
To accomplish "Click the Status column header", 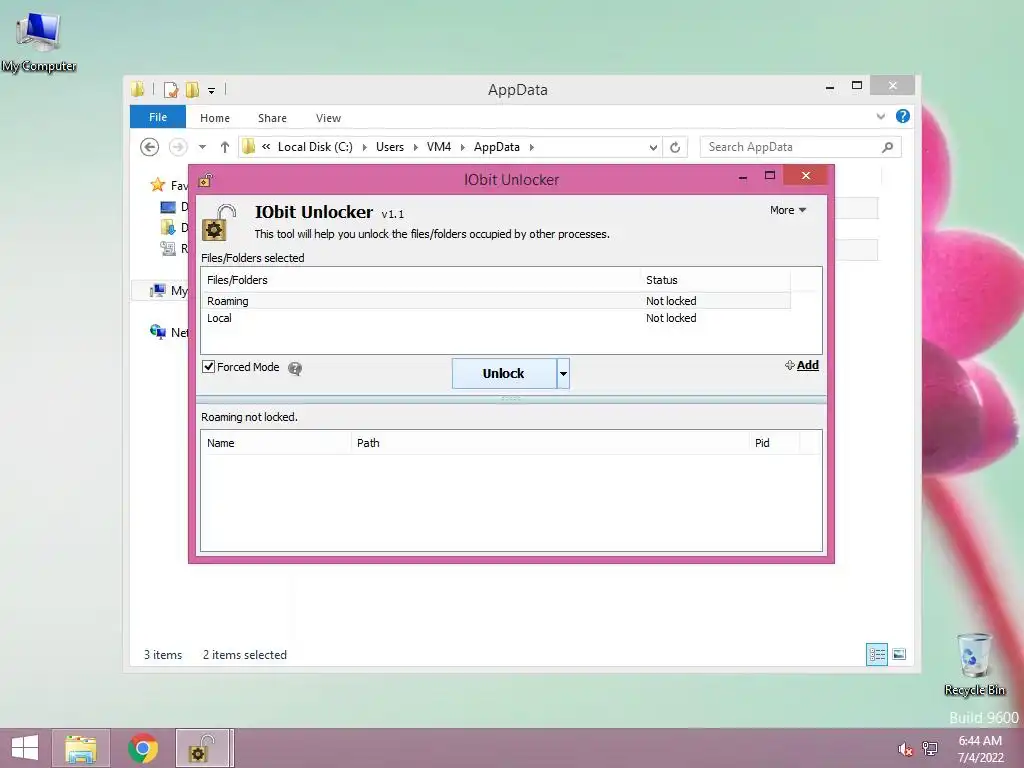I will (x=715, y=280).
